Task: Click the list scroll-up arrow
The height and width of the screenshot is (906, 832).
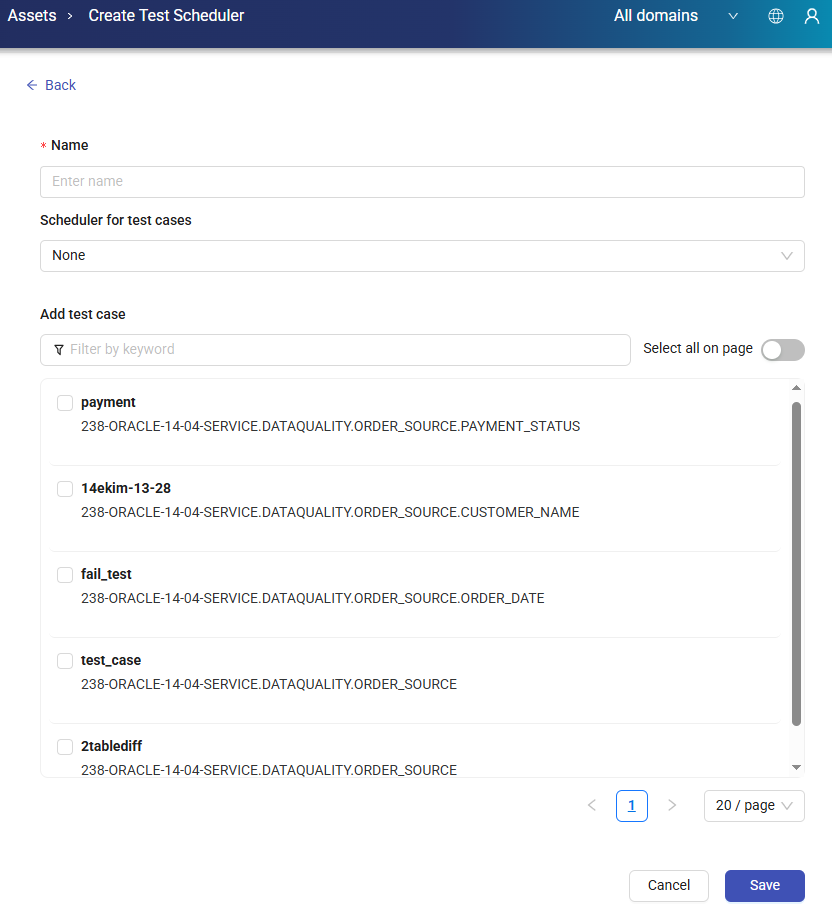Action: 796,388
